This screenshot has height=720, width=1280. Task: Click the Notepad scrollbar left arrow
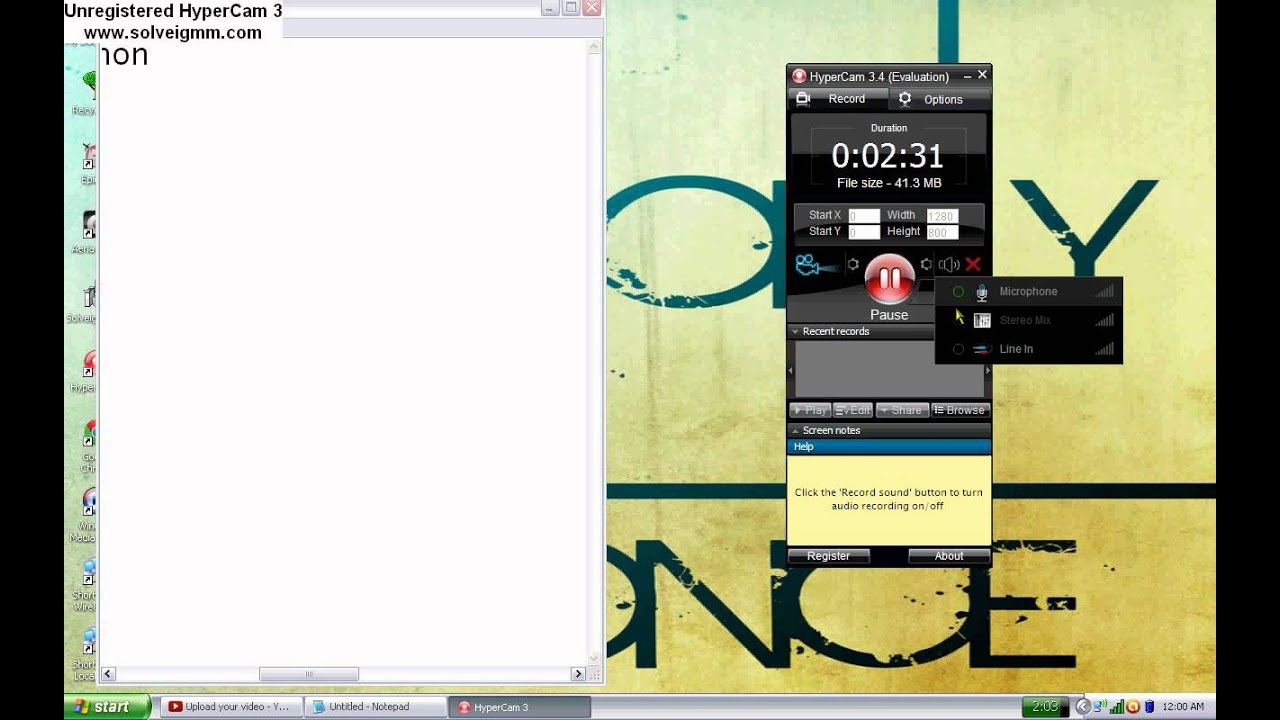pos(108,674)
